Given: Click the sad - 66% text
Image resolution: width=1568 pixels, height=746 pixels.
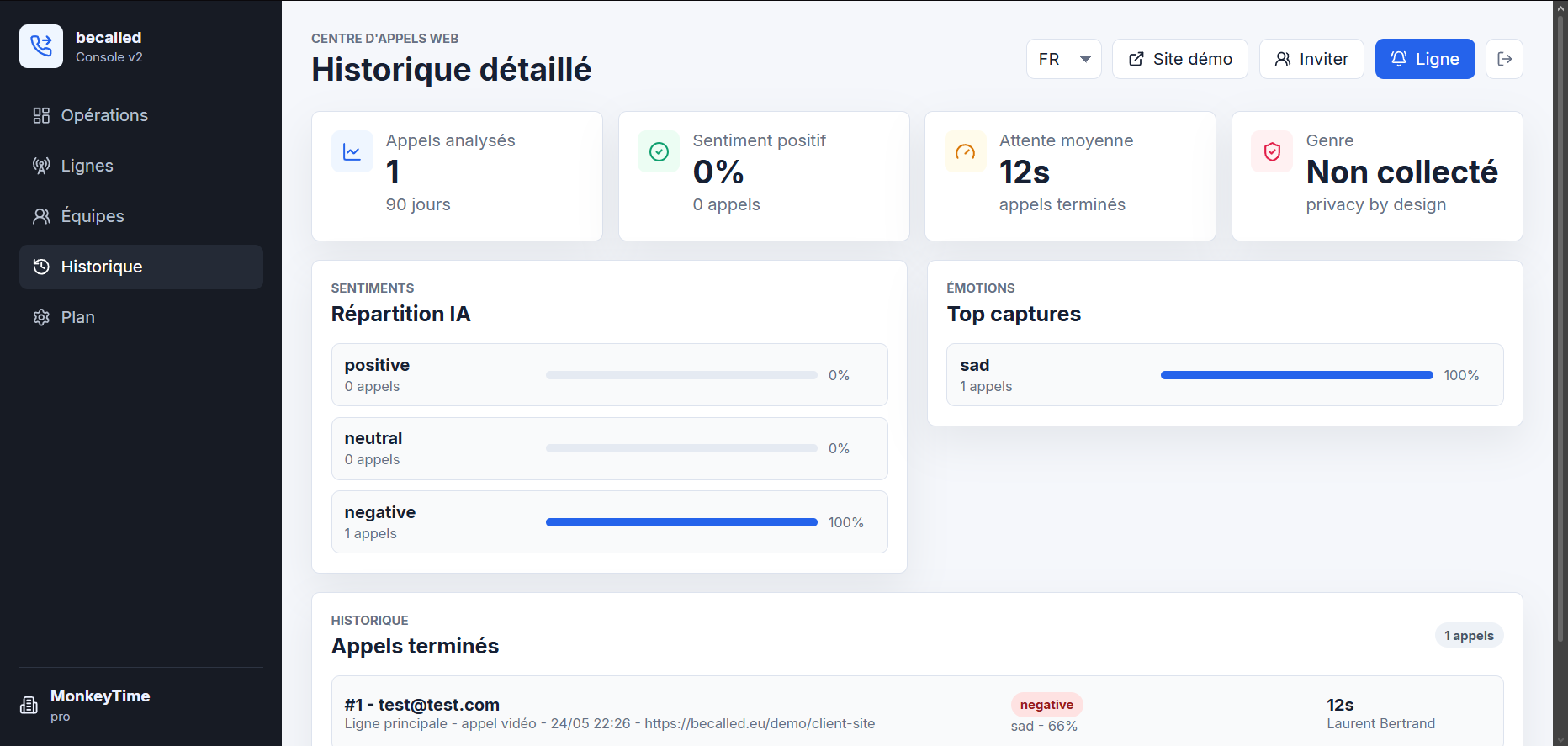Looking at the screenshot, I should click(1044, 726).
